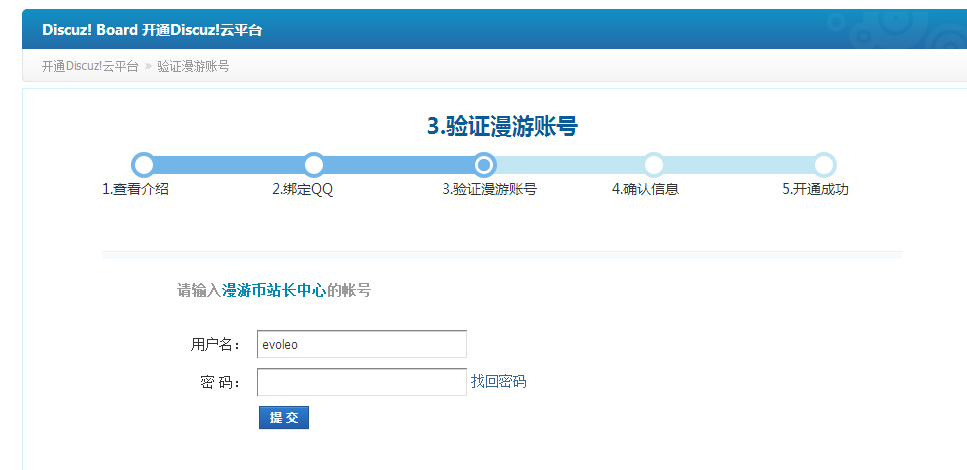Click step label 1.查看介绍
The width and height of the screenshot is (967, 470).
[x=135, y=189]
